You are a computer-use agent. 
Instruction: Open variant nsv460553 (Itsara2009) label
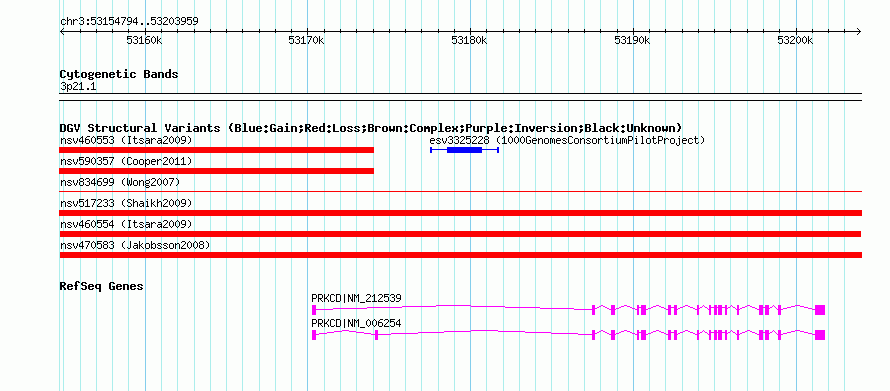pyautogui.click(x=126, y=140)
